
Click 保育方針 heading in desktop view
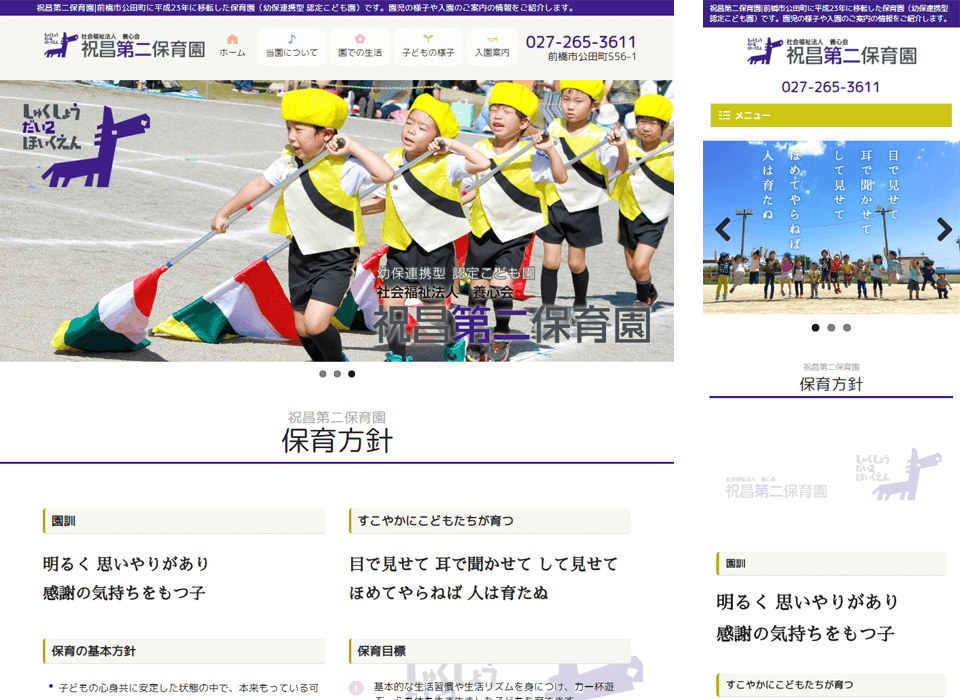[337, 441]
